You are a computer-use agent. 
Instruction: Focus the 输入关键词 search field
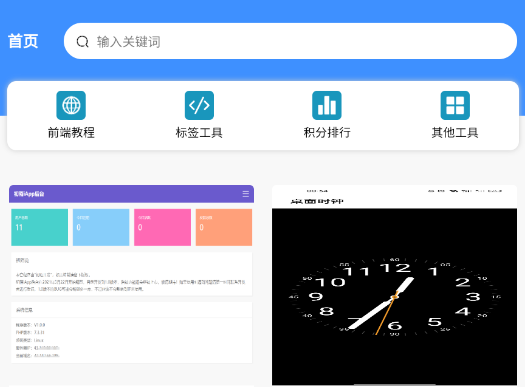[290, 41]
